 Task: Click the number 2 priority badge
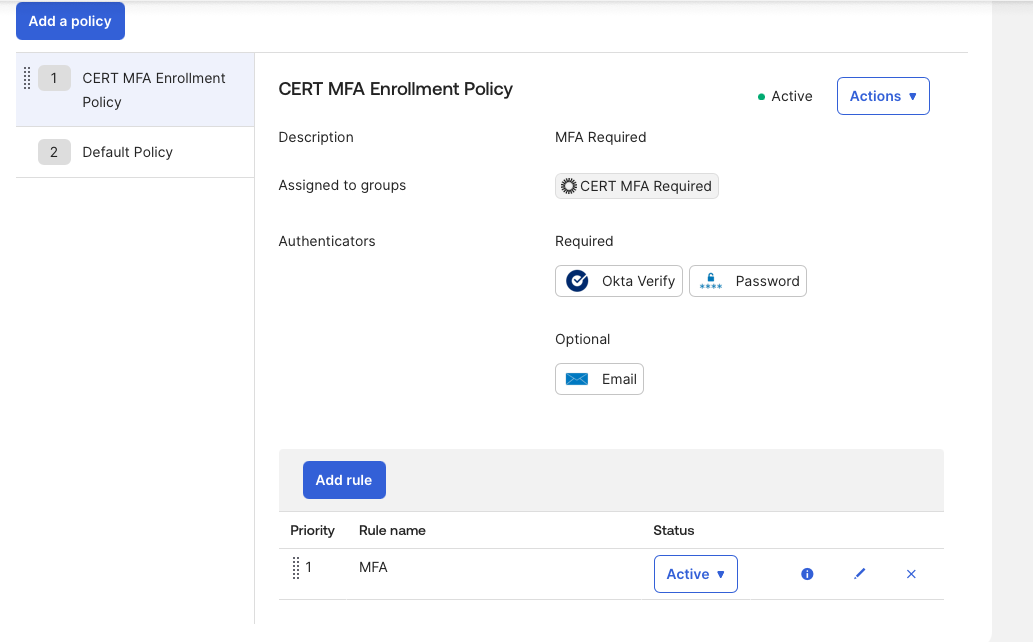point(54,152)
